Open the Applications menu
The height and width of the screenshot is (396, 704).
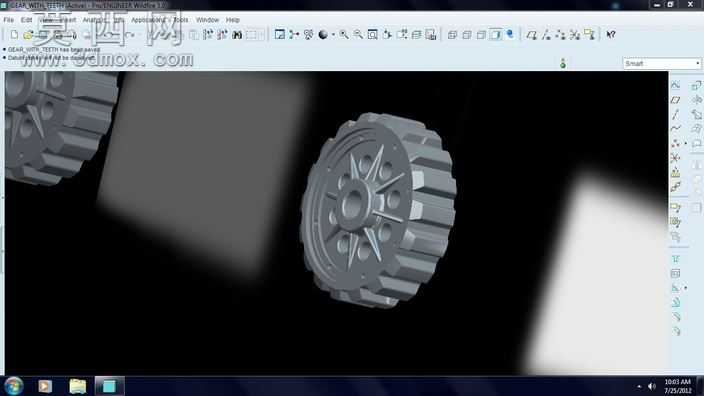[x=148, y=20]
